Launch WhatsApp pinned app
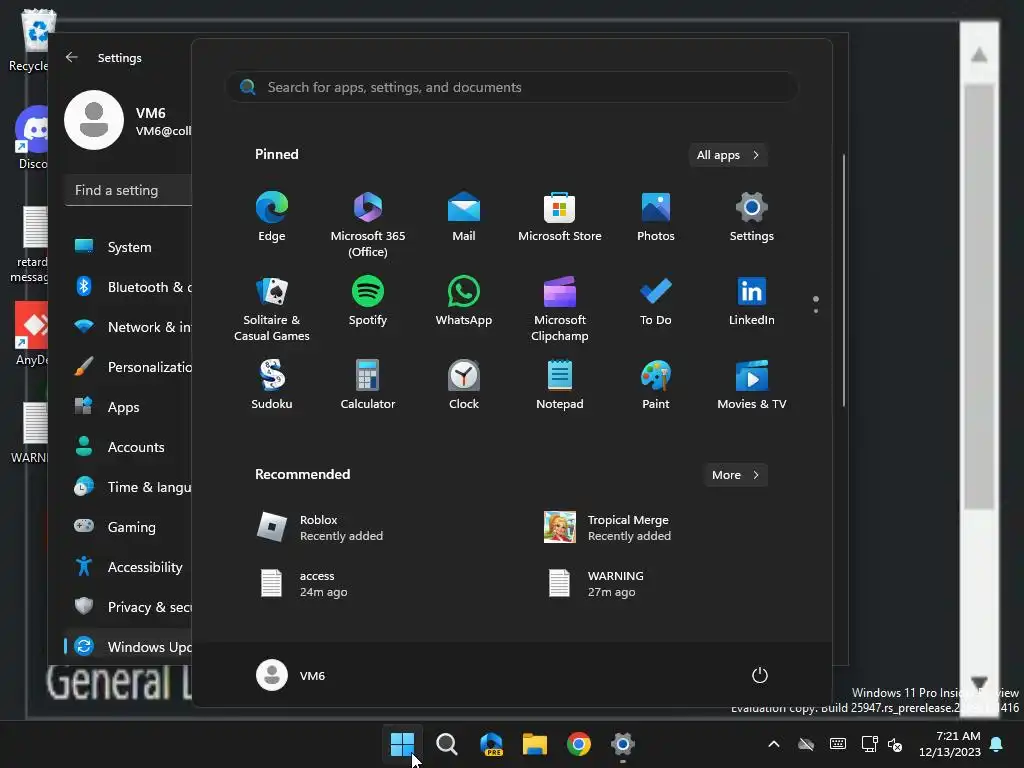Viewport: 1024px width, 768px height. click(464, 301)
